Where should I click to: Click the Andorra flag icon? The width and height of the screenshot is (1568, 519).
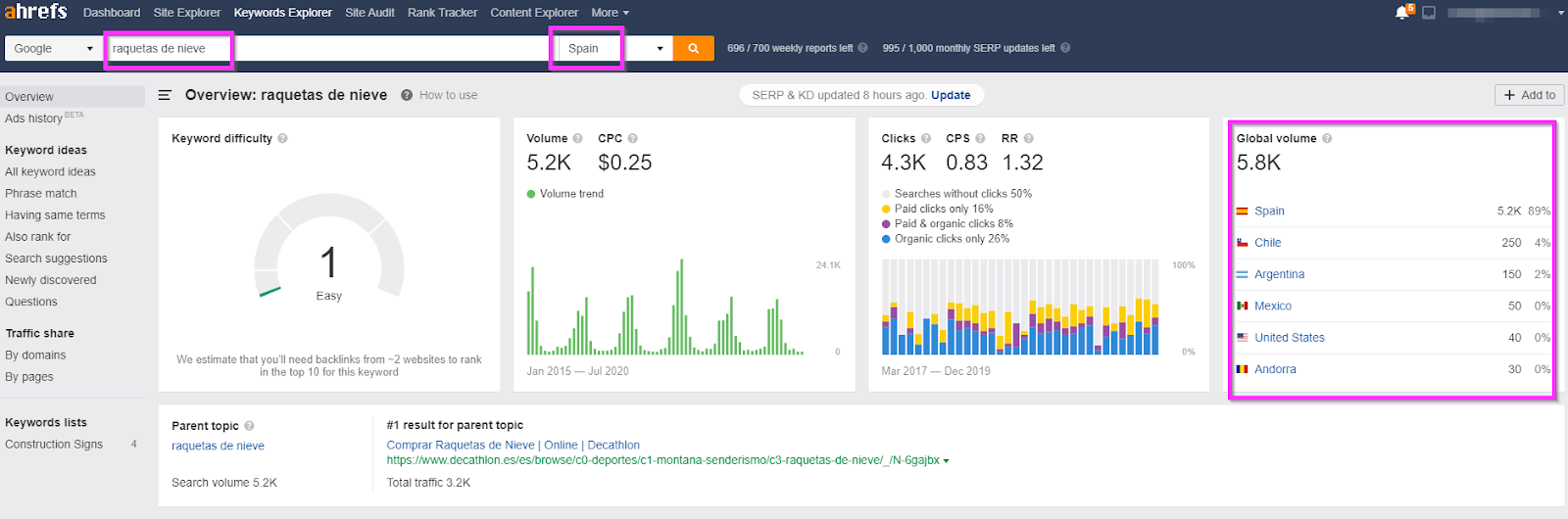pyautogui.click(x=1242, y=369)
